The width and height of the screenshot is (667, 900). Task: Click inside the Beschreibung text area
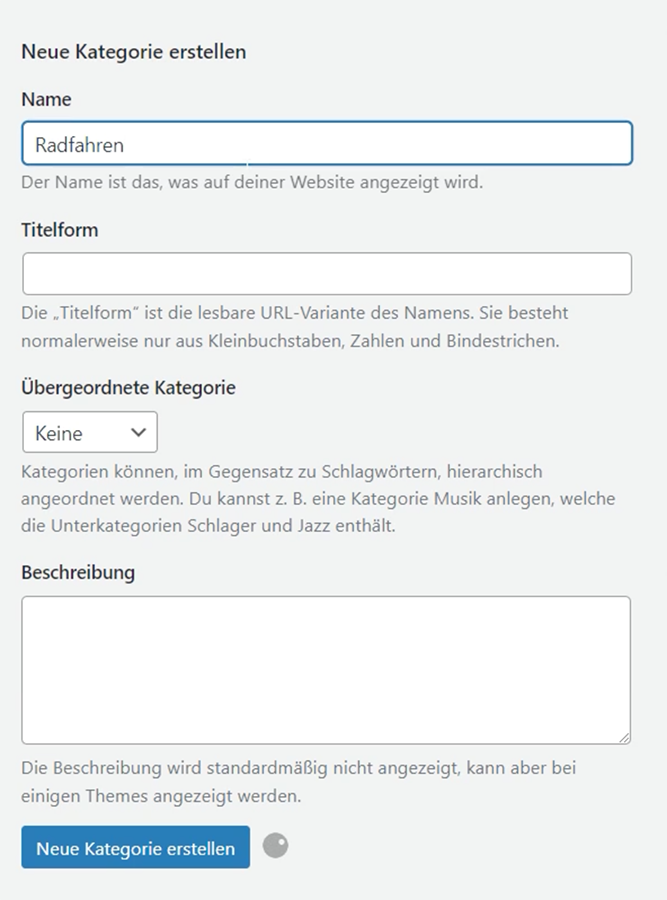coord(326,670)
